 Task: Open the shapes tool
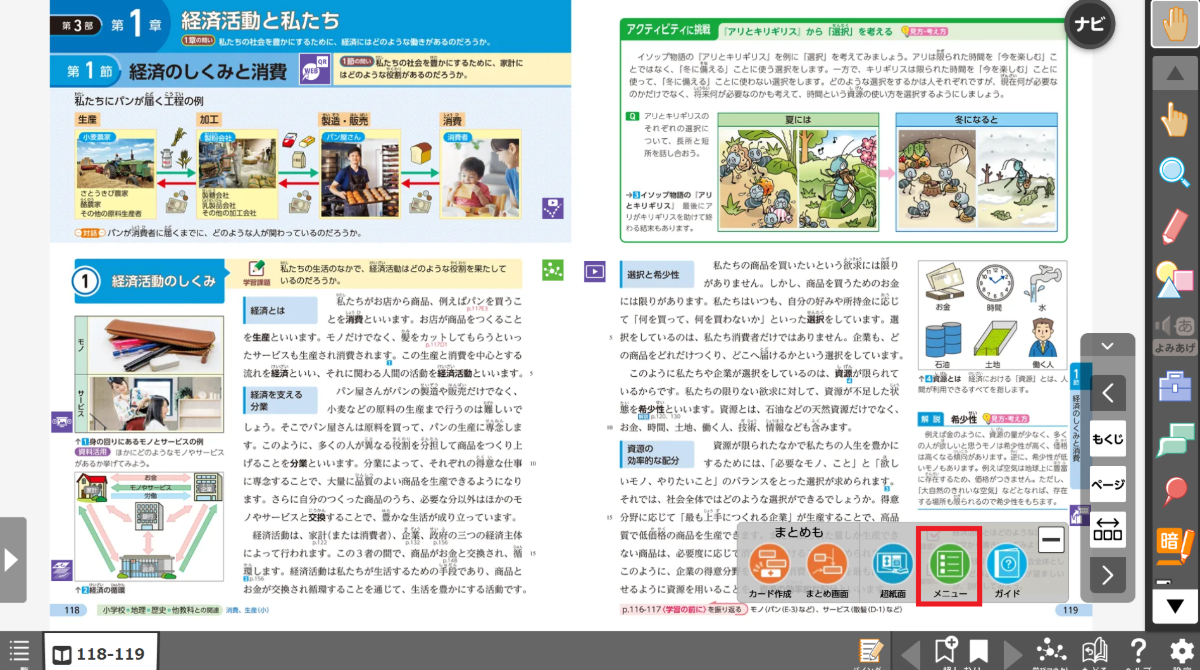pyautogui.click(x=1175, y=279)
